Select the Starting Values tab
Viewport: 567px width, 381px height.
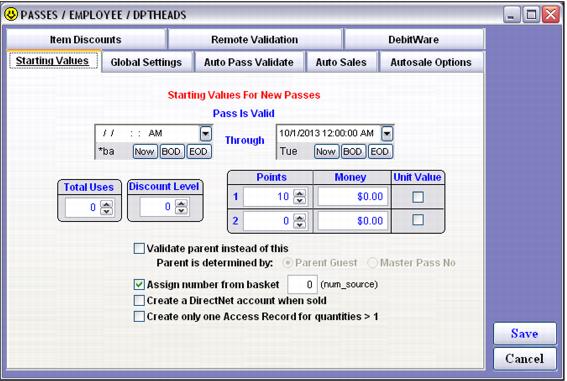click(x=53, y=61)
